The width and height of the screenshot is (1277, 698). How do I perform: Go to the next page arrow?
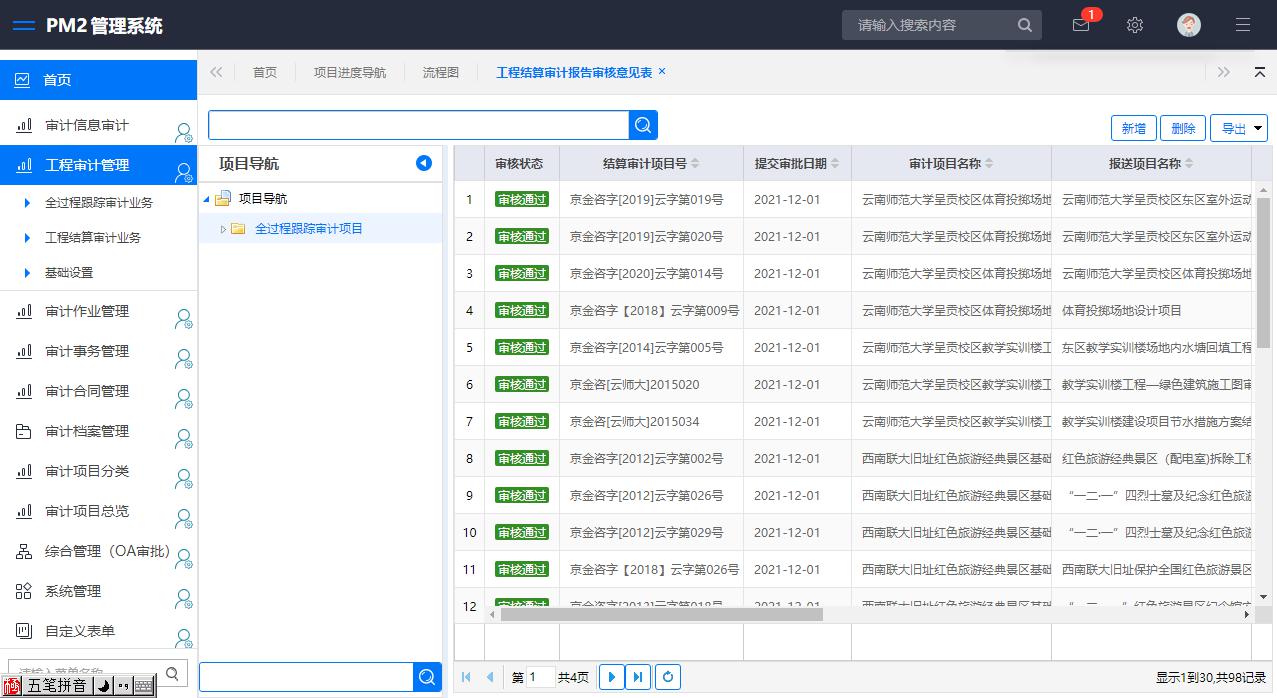611,677
